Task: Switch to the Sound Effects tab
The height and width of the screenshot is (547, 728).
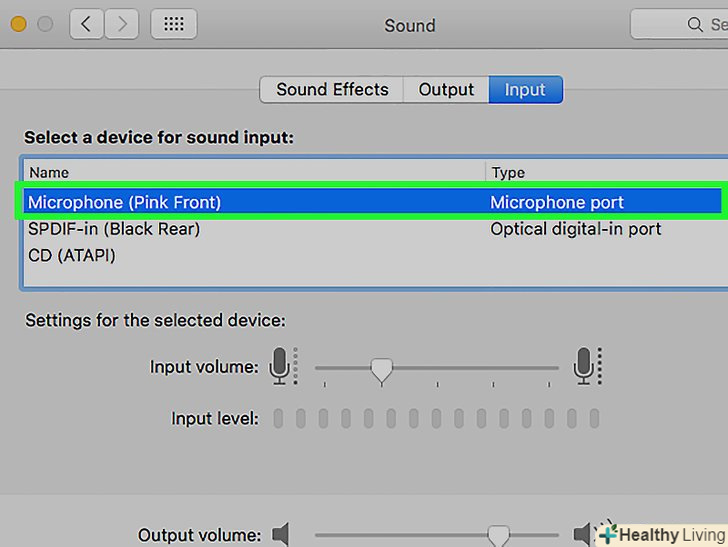Action: pos(332,89)
